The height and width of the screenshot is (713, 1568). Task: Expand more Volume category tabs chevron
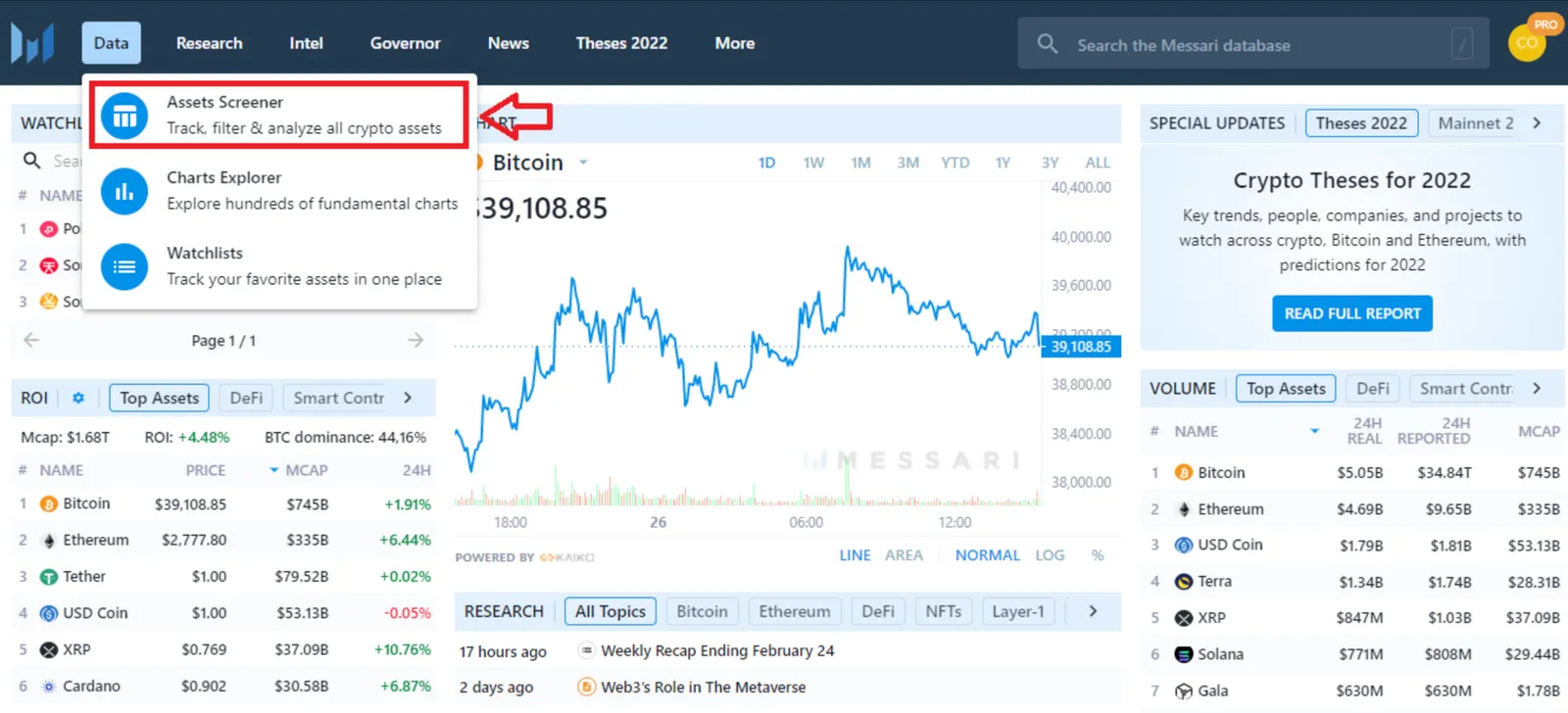(x=1537, y=388)
